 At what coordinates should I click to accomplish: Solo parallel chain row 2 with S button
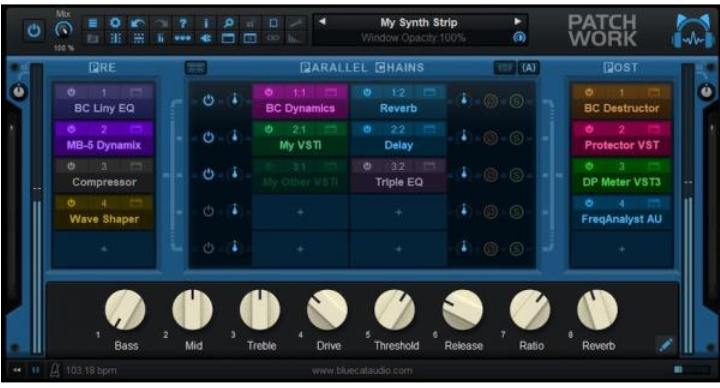[517, 137]
